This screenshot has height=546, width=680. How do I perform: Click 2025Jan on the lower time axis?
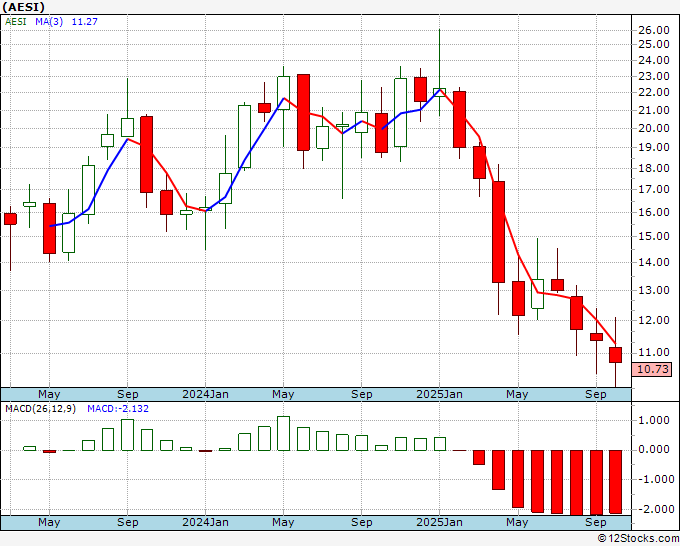click(439, 522)
